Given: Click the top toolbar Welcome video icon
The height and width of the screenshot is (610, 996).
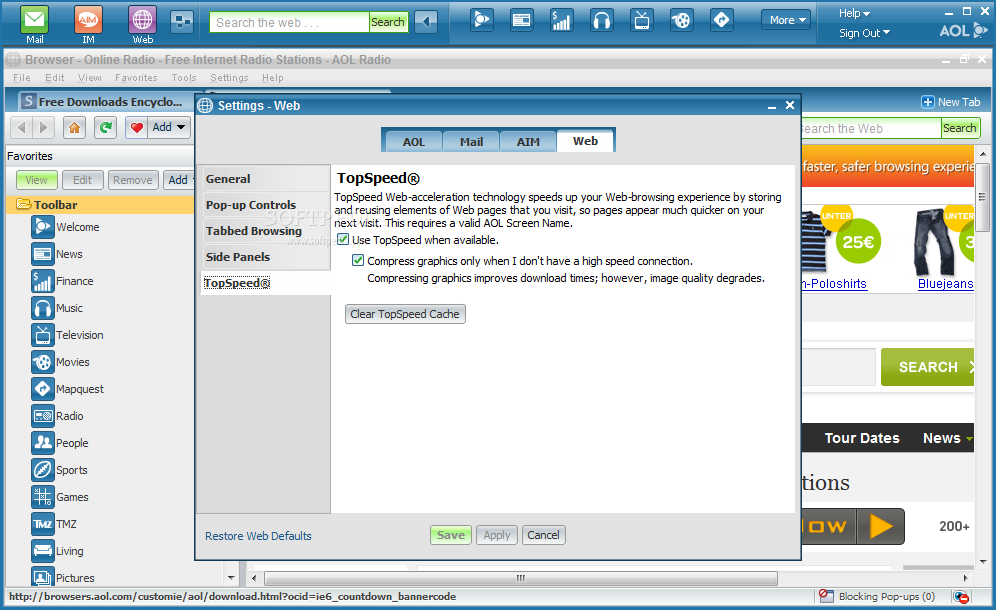Looking at the screenshot, I should coord(482,20).
